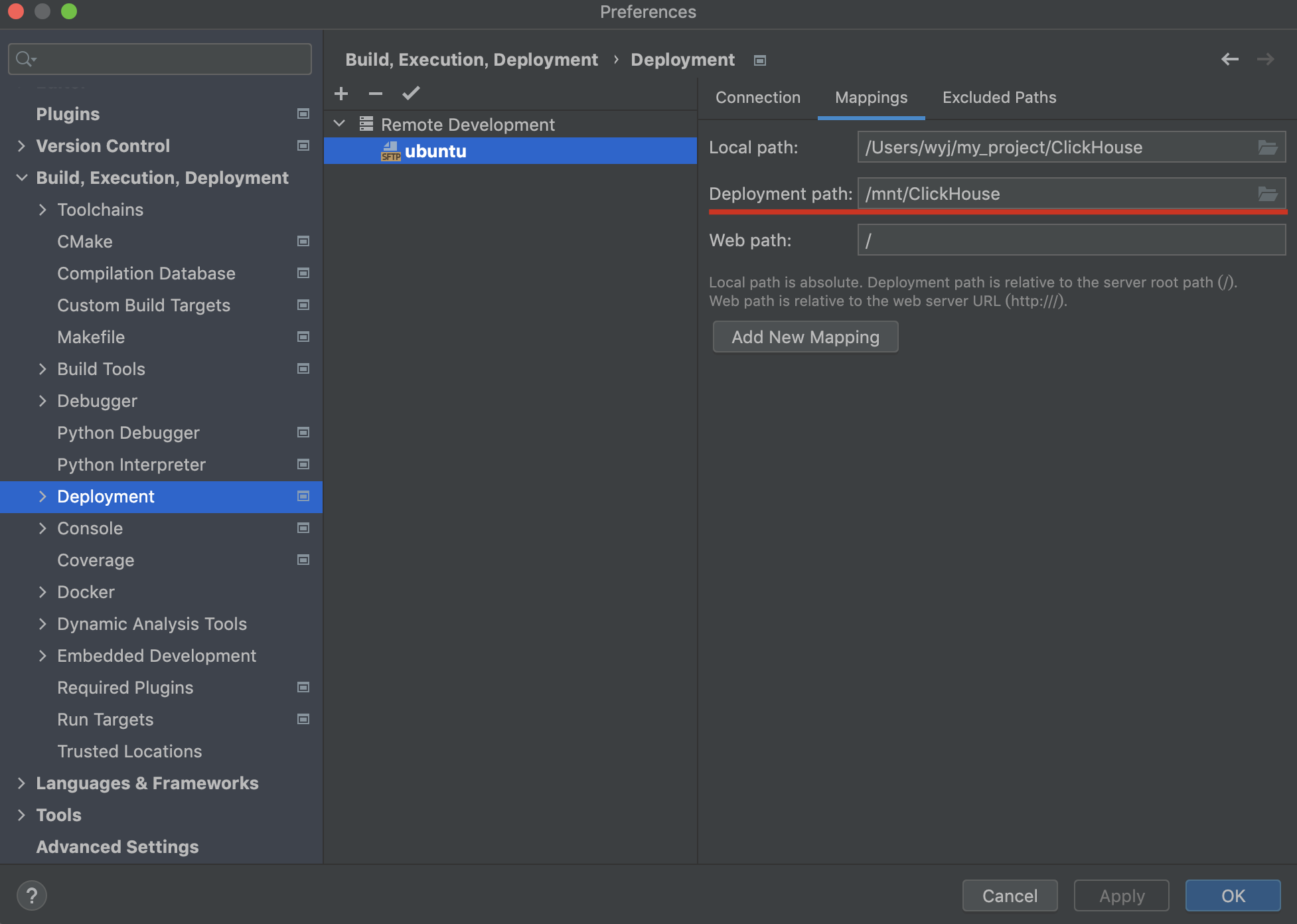The height and width of the screenshot is (924, 1297).
Task: Open the Python Interpreter settings page
Action: coord(131,465)
